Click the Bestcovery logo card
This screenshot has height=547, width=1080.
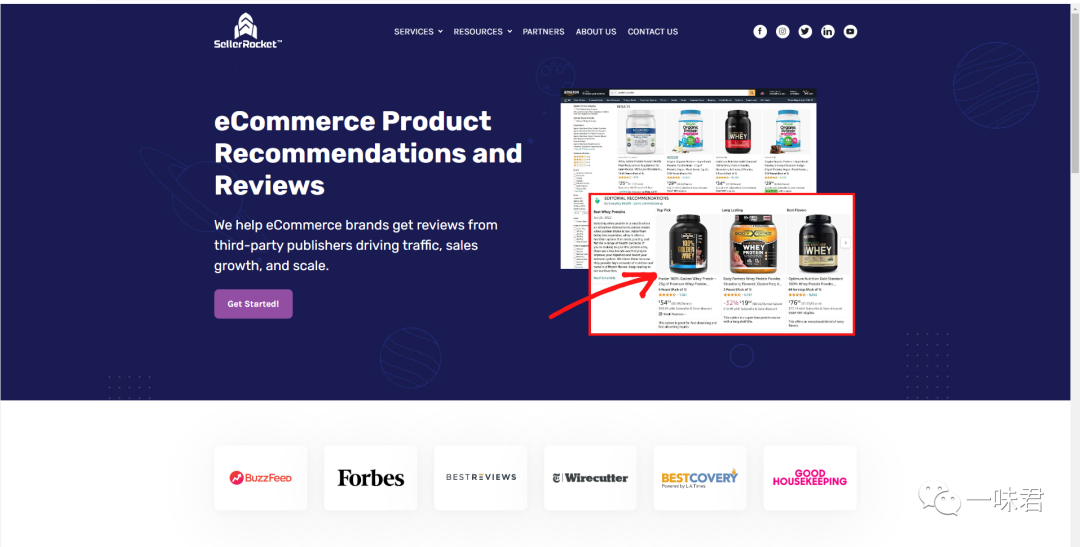click(700, 477)
